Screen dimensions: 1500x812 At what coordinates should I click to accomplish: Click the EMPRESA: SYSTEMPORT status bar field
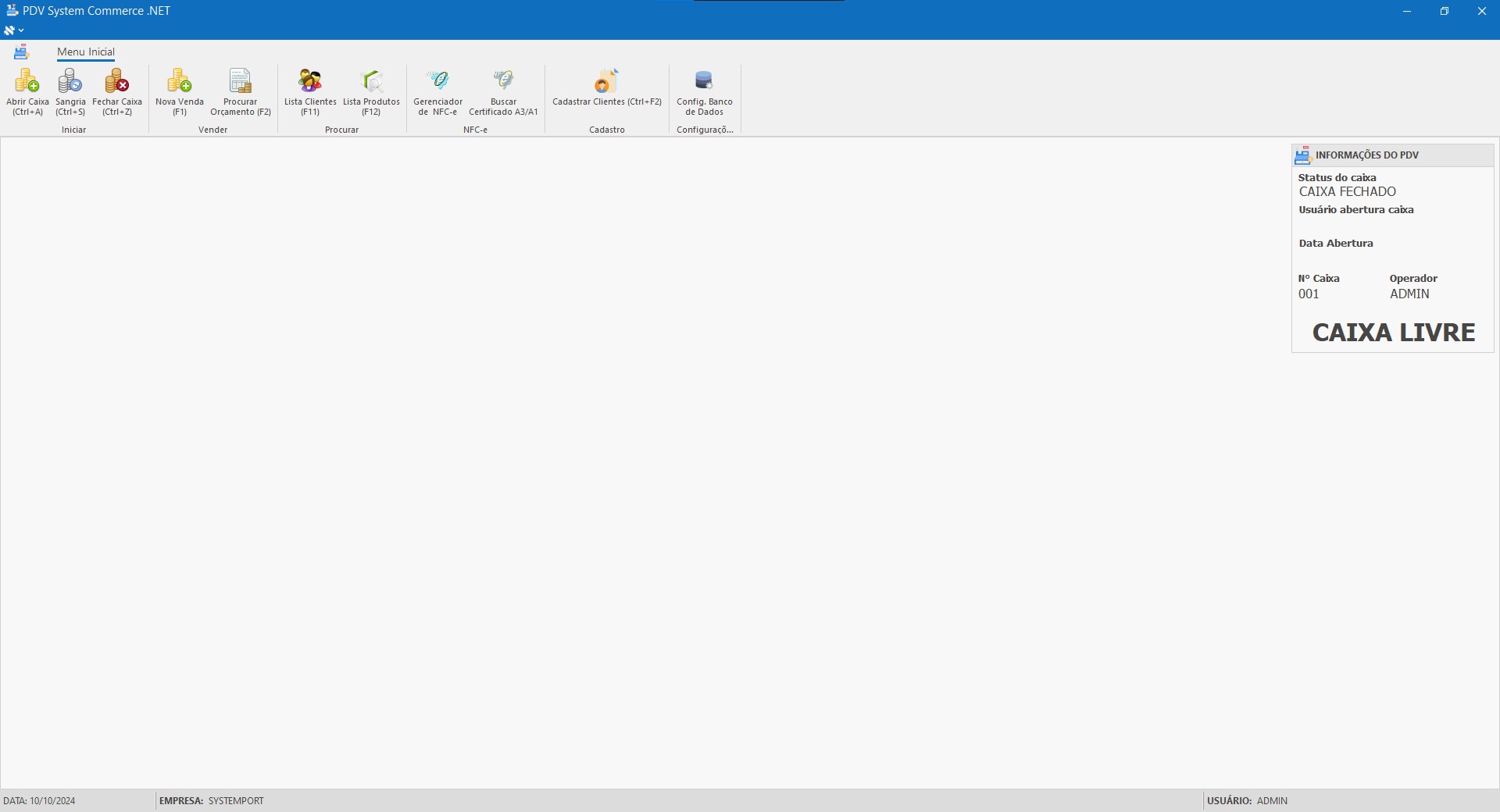(x=212, y=801)
